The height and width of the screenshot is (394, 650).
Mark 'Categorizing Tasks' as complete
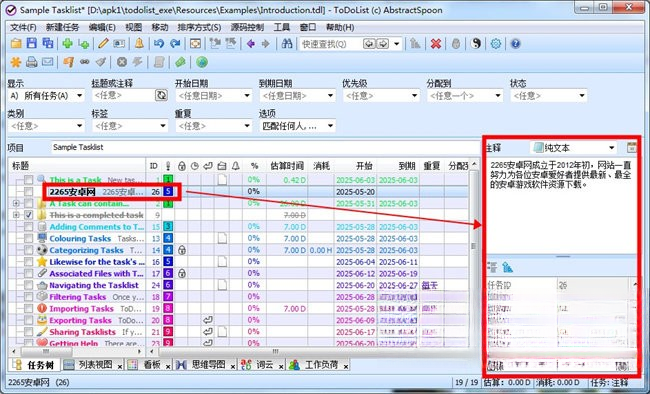[29, 250]
